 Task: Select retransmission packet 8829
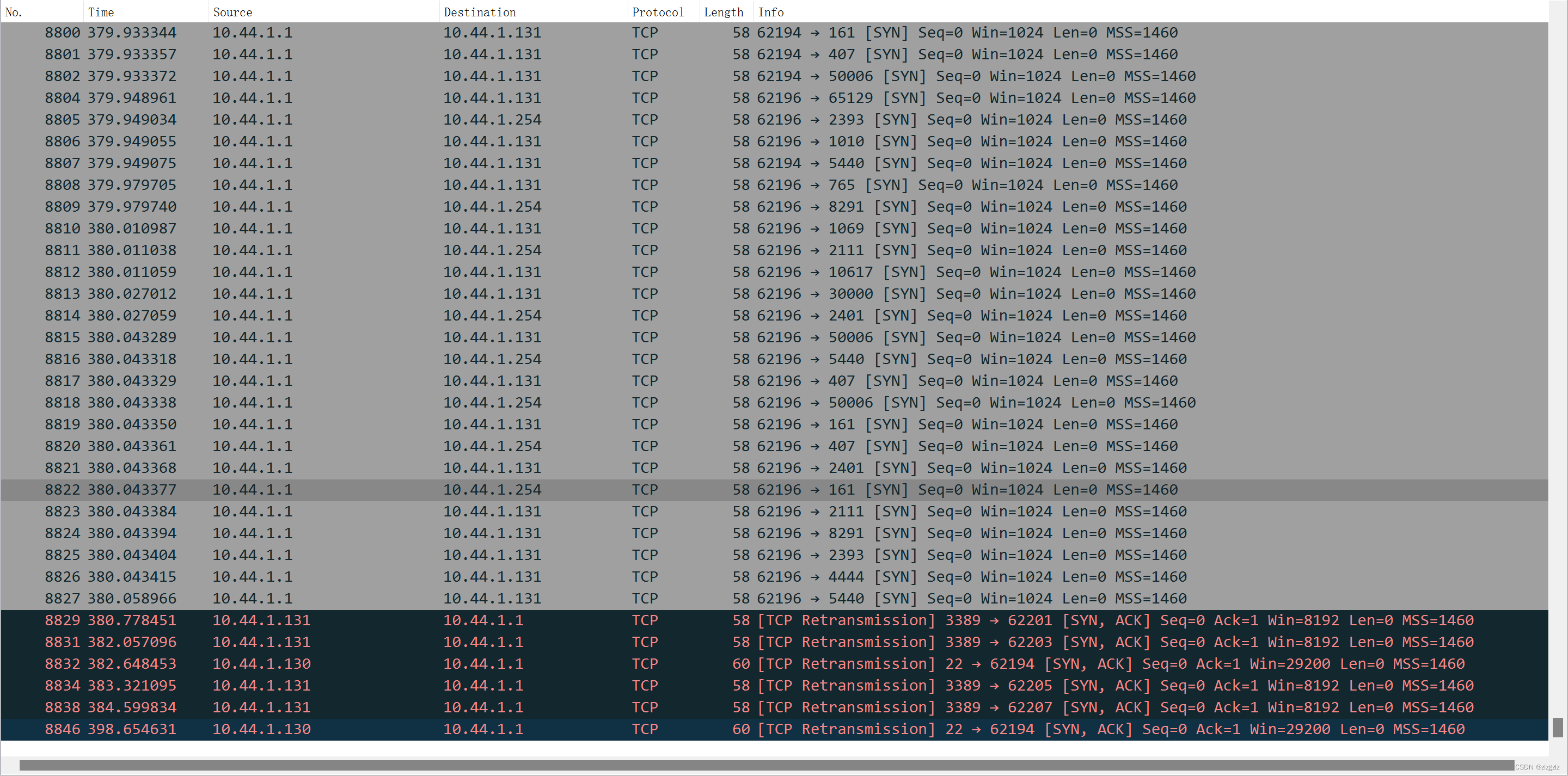62,620
